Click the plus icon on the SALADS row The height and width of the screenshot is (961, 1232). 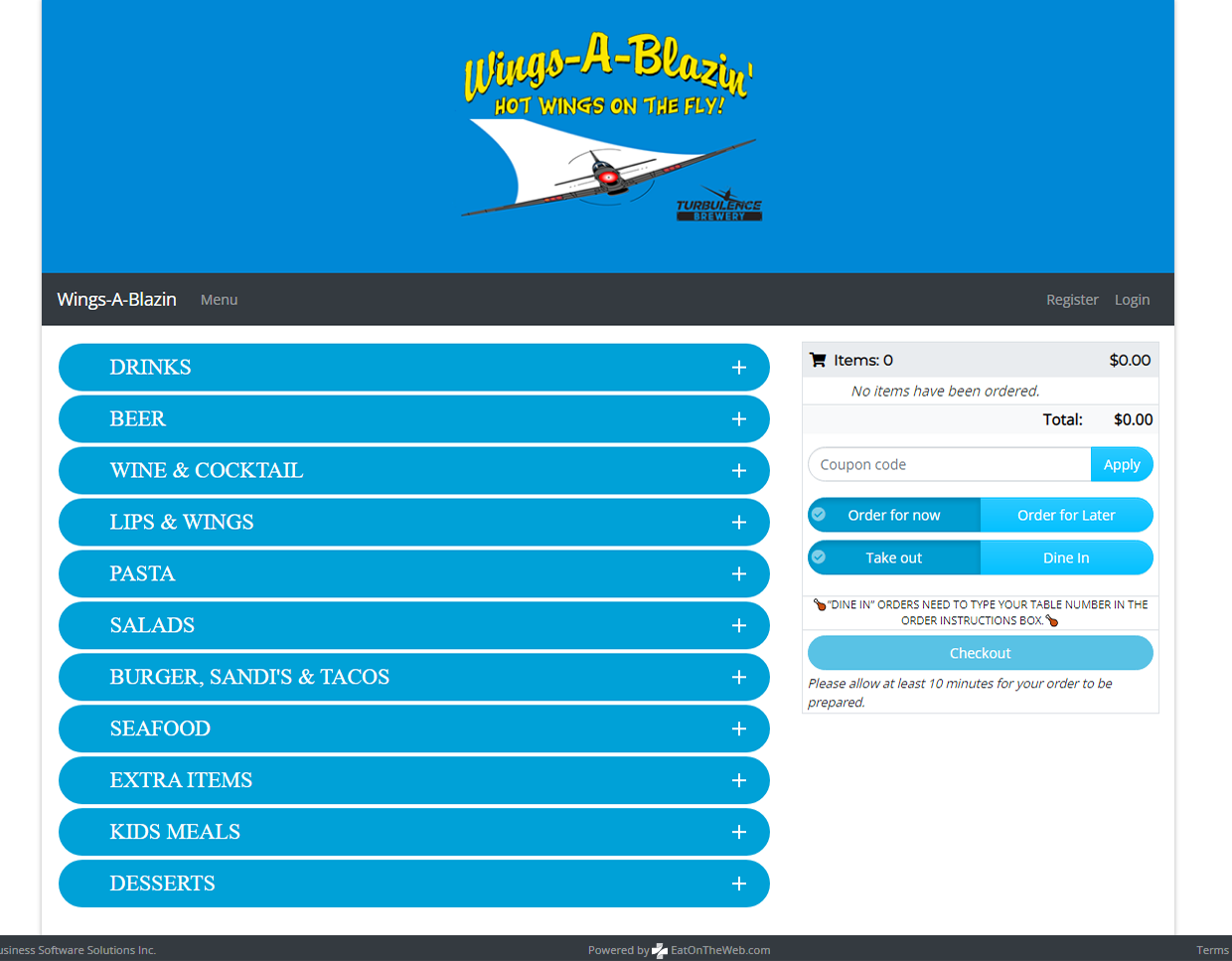[739, 626]
